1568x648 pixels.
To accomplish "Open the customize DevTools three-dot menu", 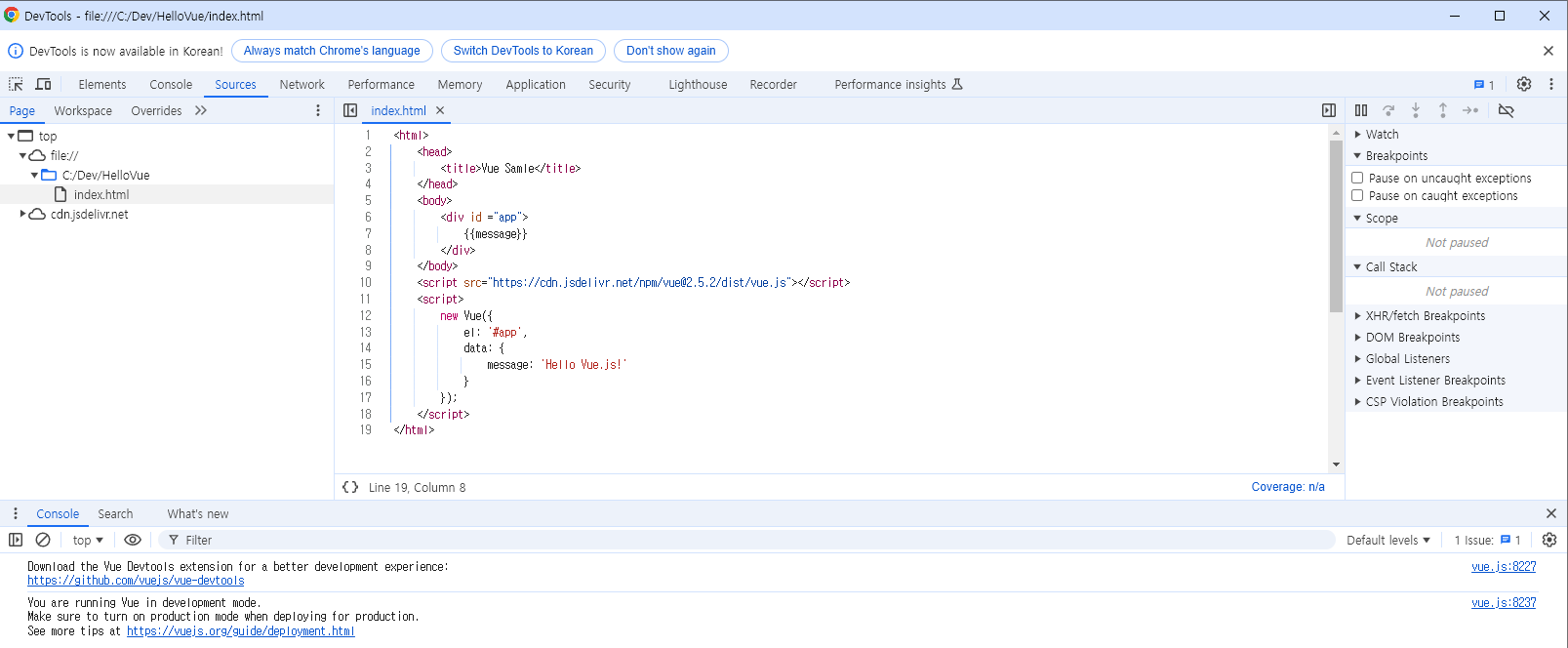I will (x=1551, y=85).
